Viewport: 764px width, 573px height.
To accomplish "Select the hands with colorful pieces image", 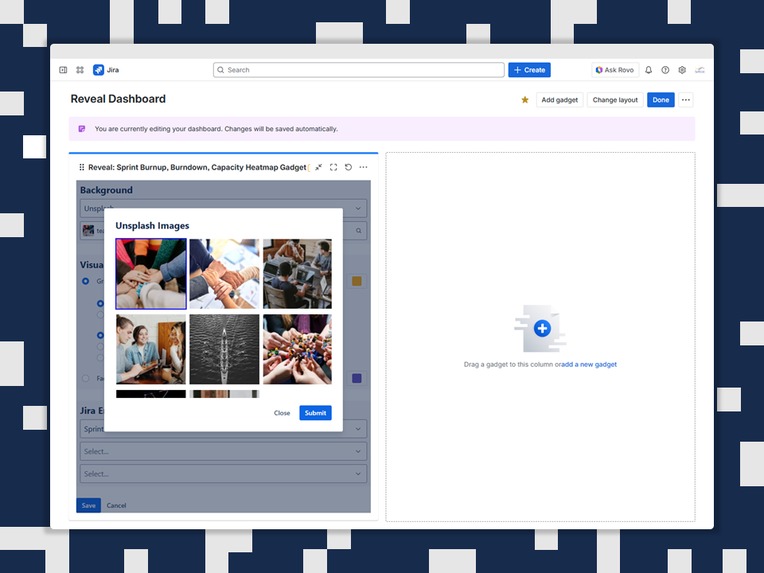I will point(297,349).
